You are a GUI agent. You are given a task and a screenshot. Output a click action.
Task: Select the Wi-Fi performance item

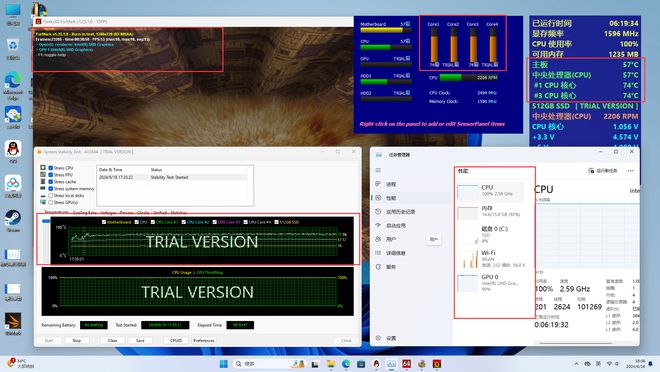coord(490,258)
